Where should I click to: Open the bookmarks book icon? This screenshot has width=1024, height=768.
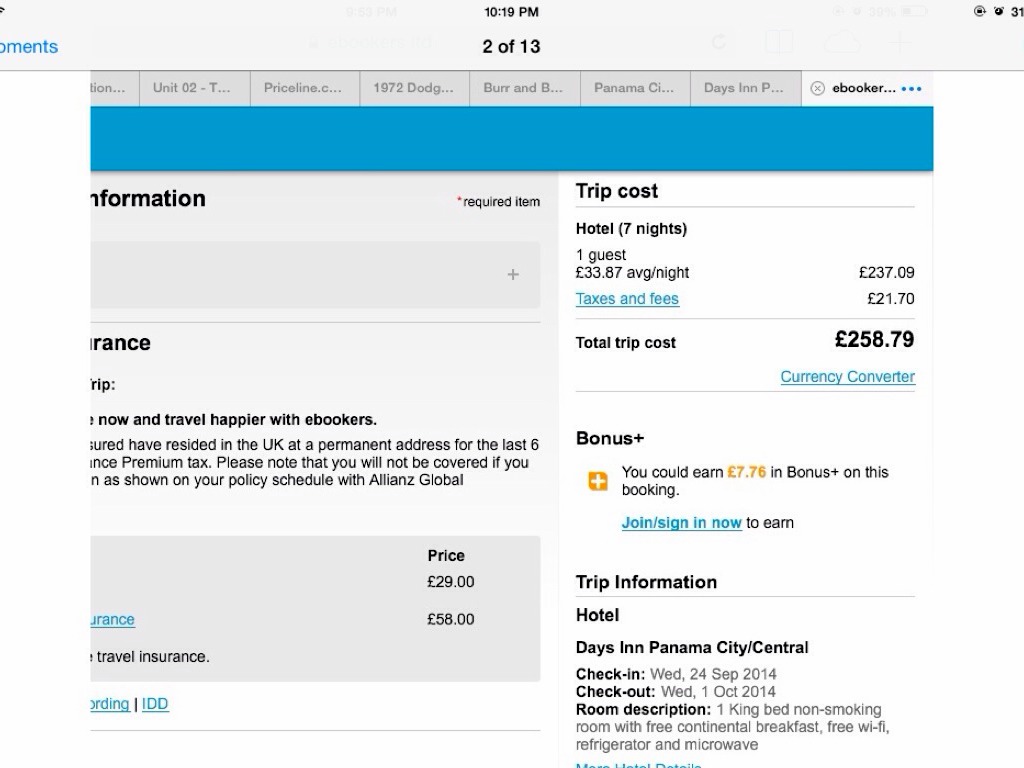[x=778, y=42]
